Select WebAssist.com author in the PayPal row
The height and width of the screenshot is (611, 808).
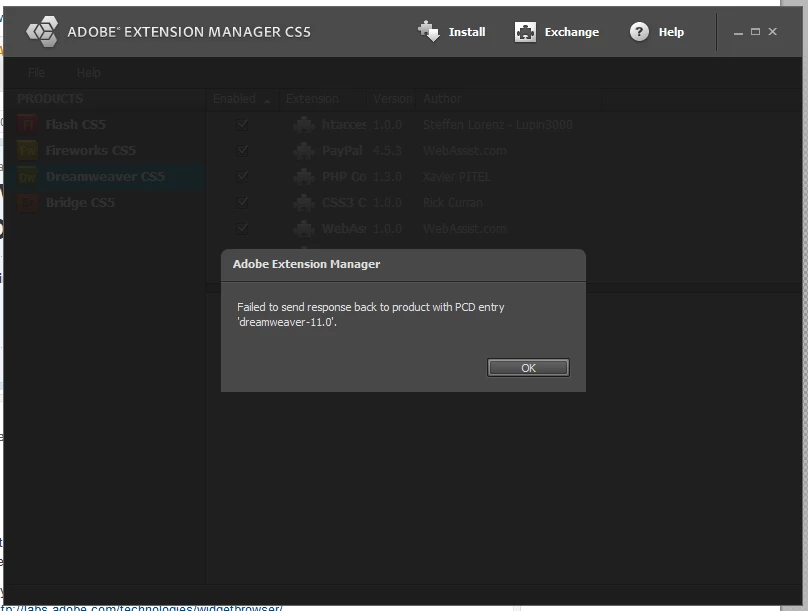tap(464, 150)
